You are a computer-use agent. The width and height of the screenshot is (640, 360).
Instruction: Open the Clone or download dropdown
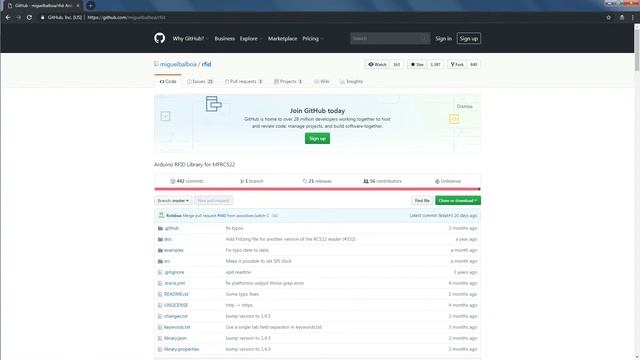tap(458, 200)
